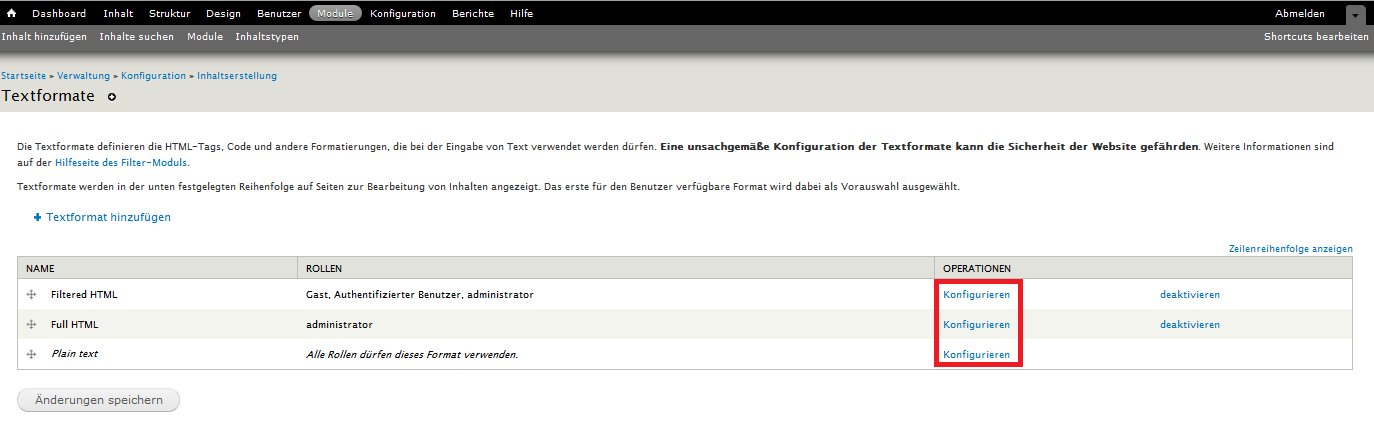Click the home icon in admin toolbar
This screenshot has width=1374, height=423.
(12, 14)
